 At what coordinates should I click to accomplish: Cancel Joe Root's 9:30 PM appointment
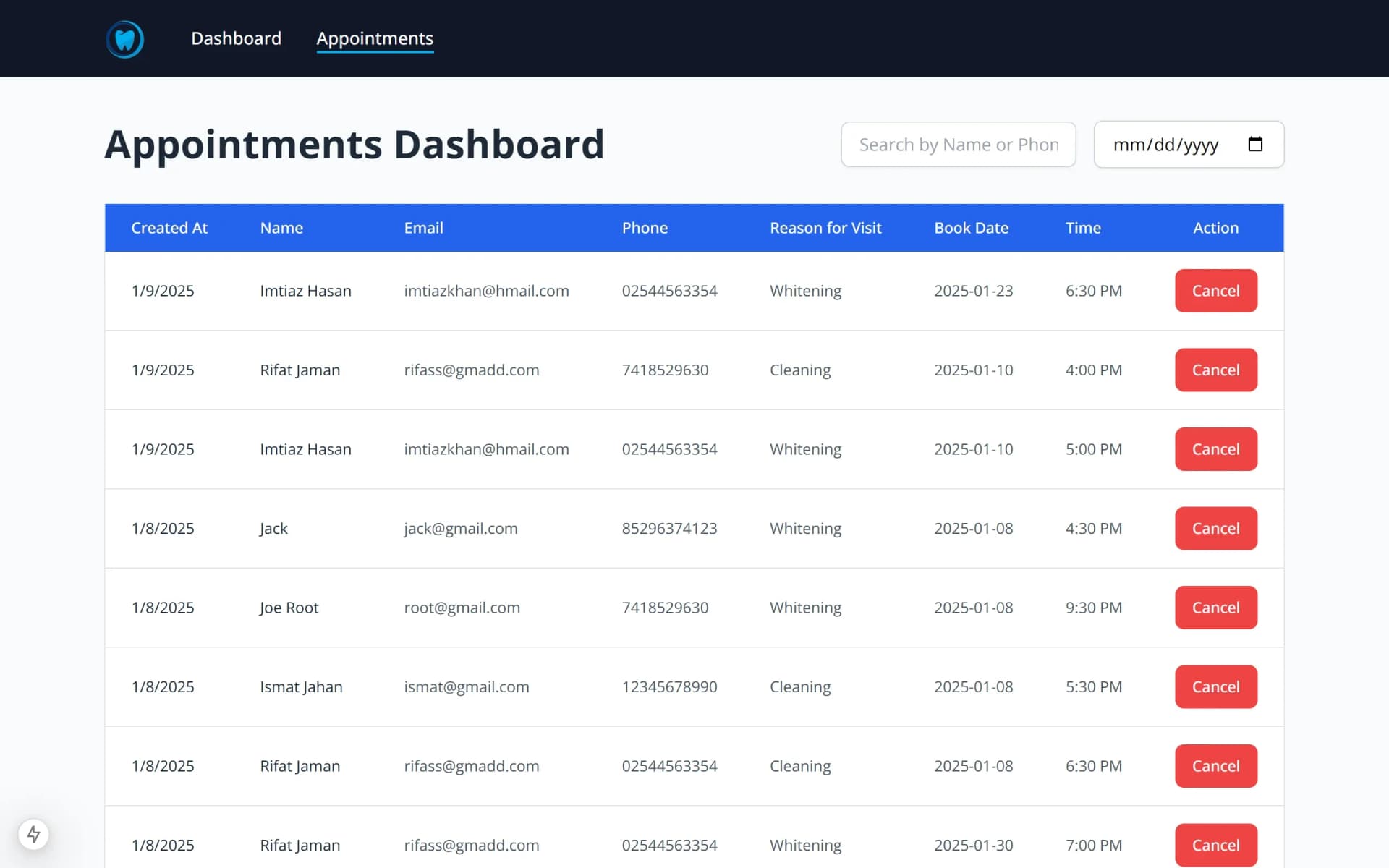pos(1215,608)
